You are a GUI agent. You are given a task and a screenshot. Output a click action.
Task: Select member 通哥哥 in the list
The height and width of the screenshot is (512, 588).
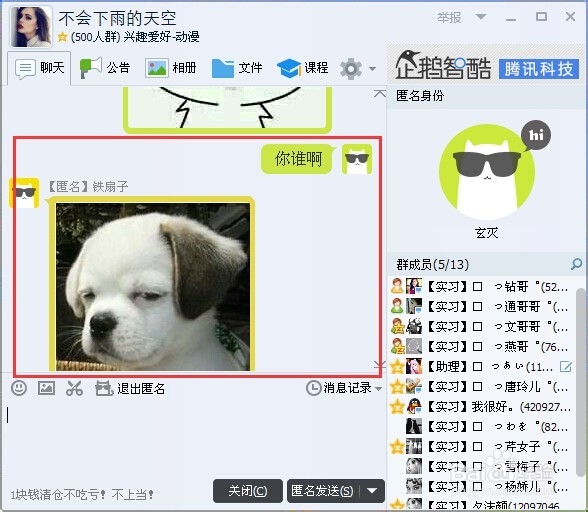tap(482, 306)
